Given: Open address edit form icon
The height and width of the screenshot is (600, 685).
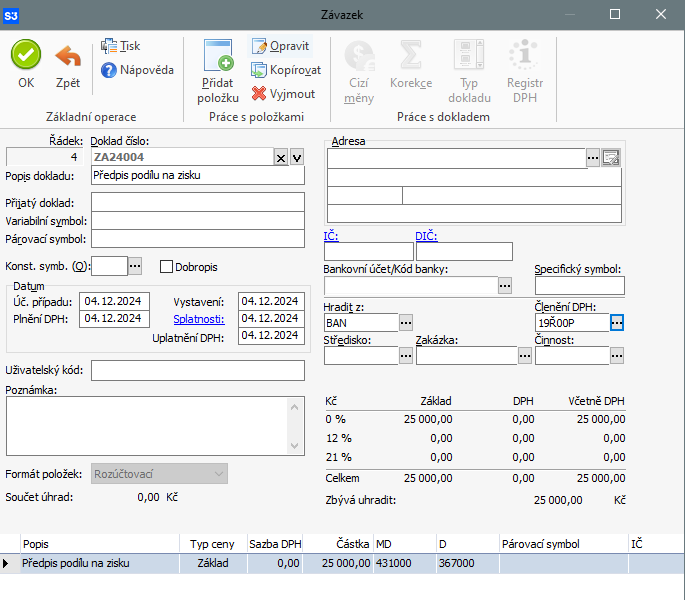Looking at the screenshot, I should coord(611,158).
